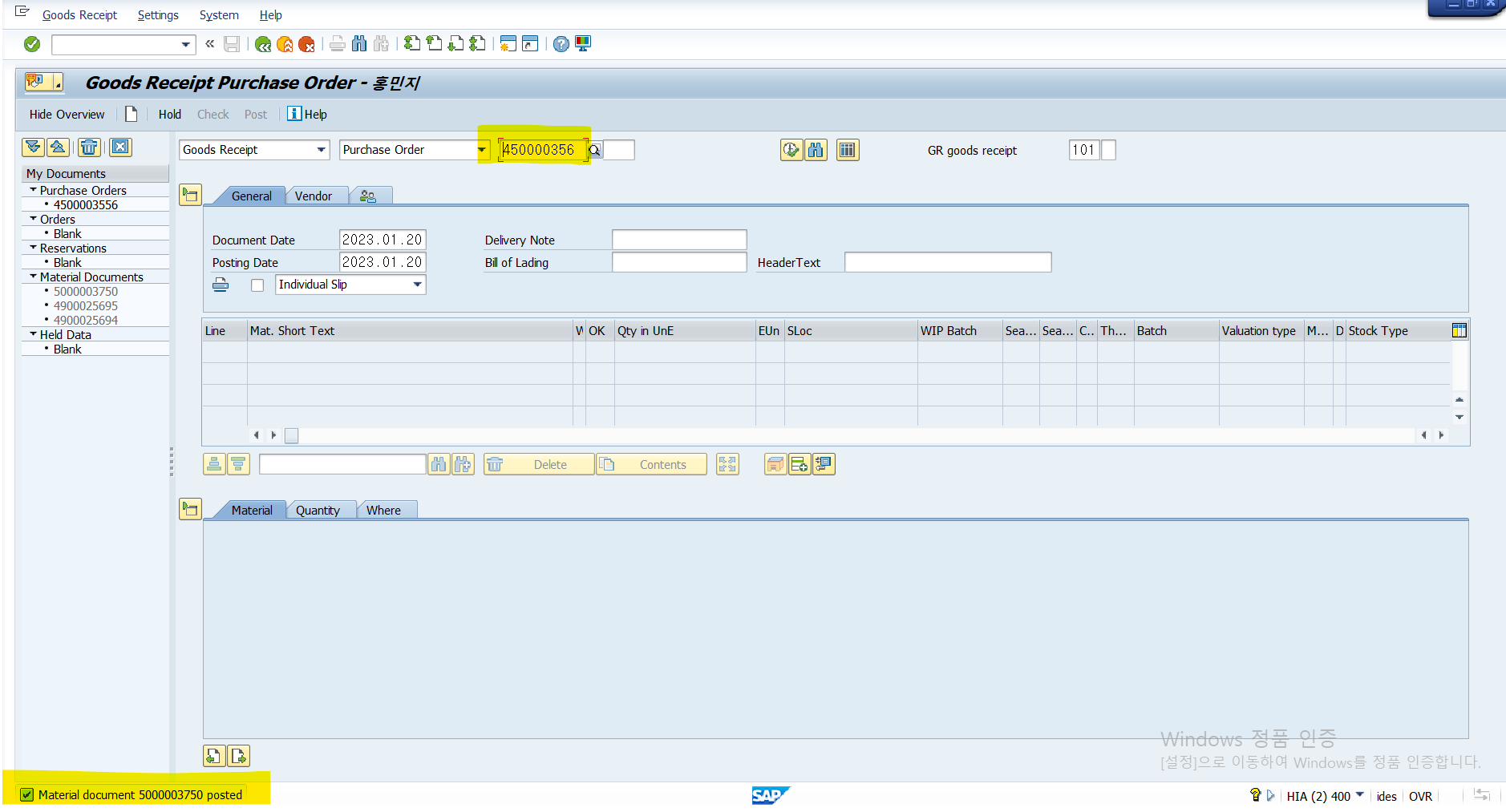Tick the print checkbox beside Individual Slip
Screen dimensions: 1506x812
point(257,285)
